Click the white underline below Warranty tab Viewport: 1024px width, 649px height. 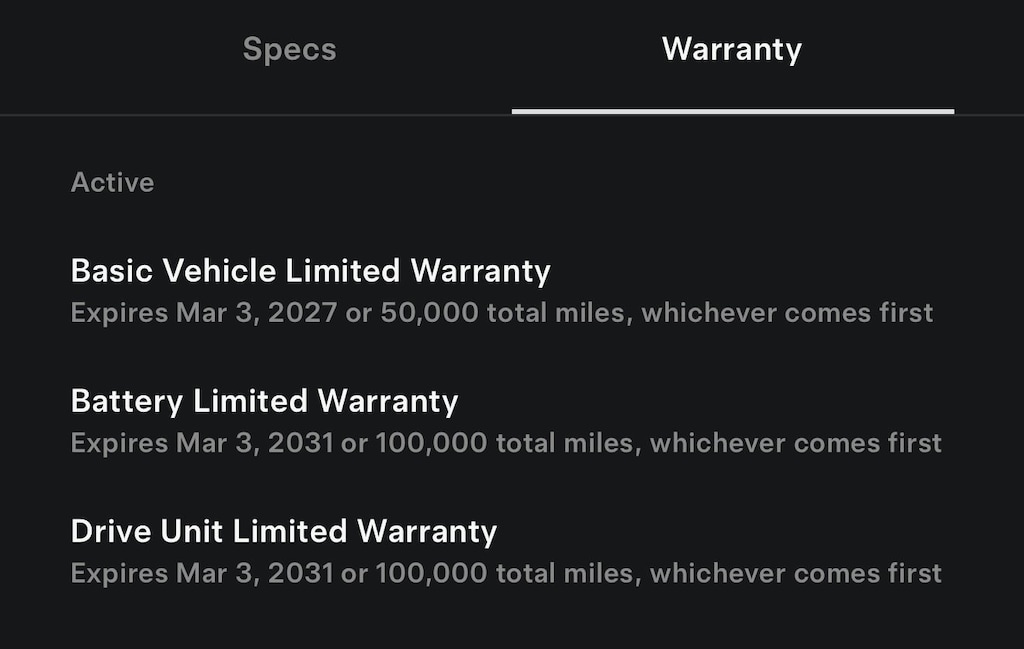[x=732, y=111]
